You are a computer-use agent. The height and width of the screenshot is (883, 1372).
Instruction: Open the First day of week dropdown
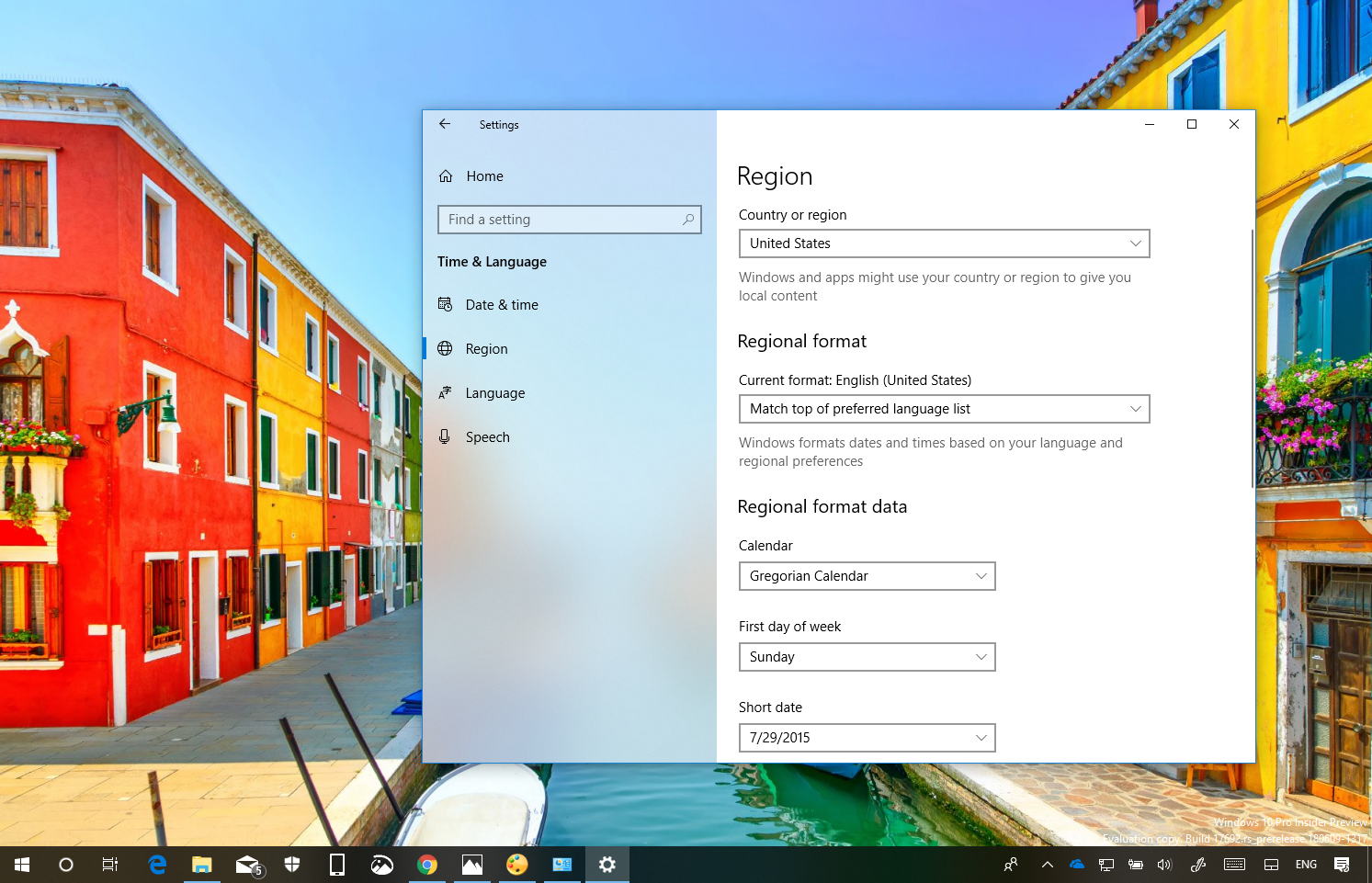point(867,657)
